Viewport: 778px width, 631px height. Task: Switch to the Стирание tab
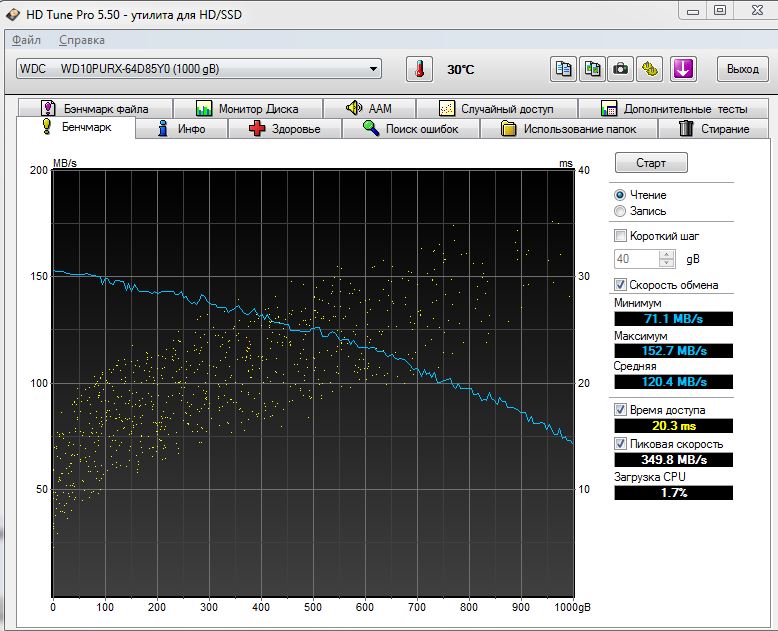713,129
